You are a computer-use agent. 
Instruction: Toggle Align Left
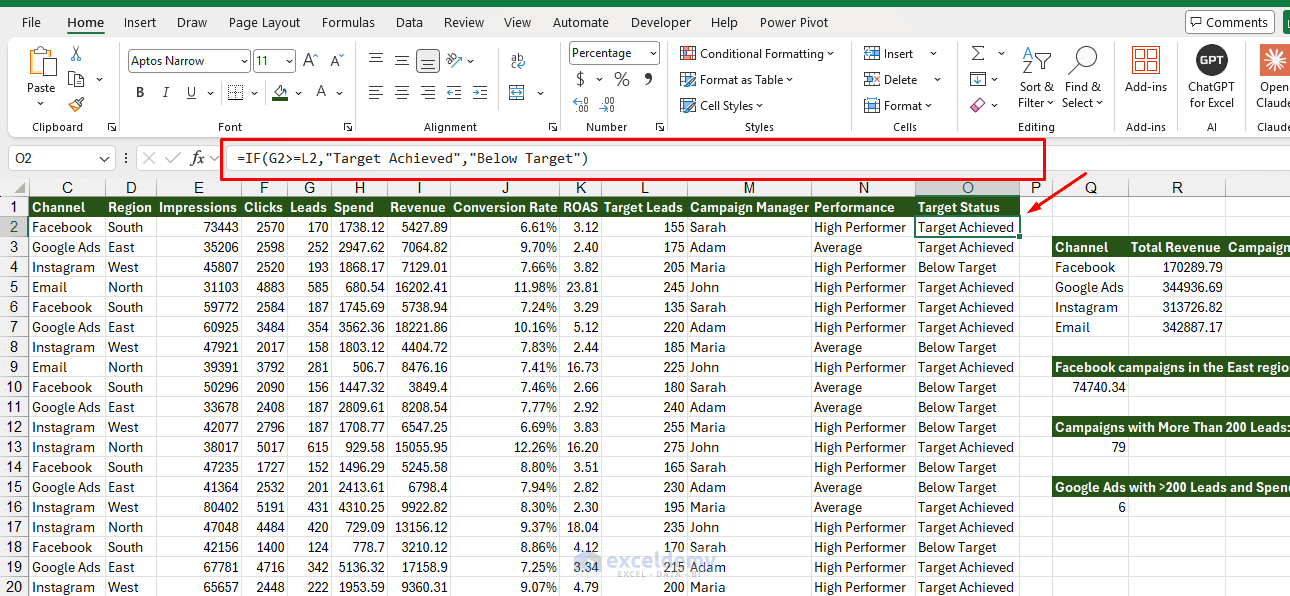(x=376, y=93)
